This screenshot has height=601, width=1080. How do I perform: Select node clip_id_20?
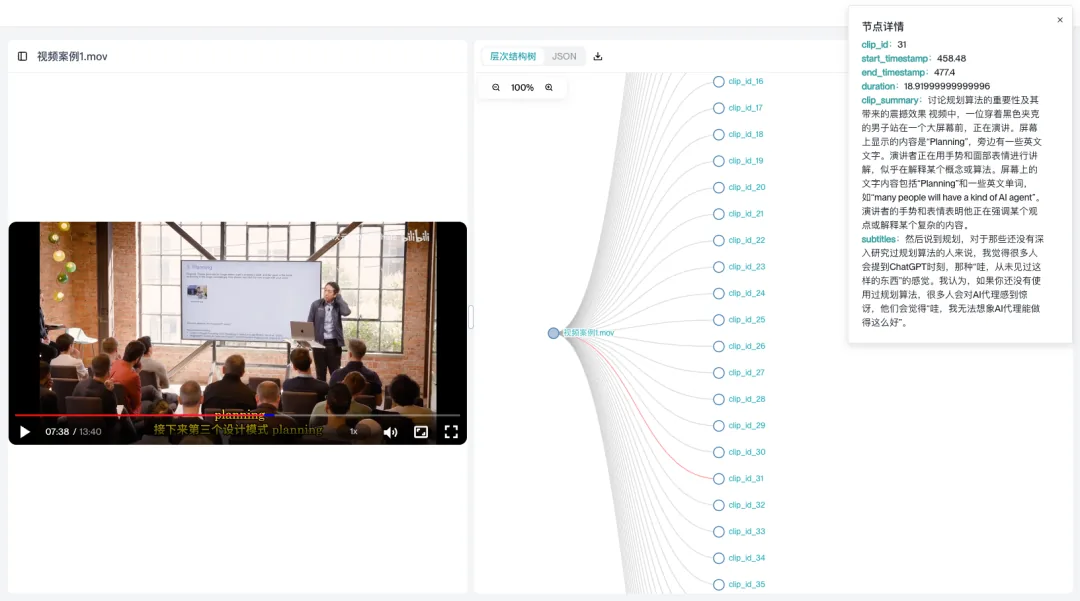(718, 188)
